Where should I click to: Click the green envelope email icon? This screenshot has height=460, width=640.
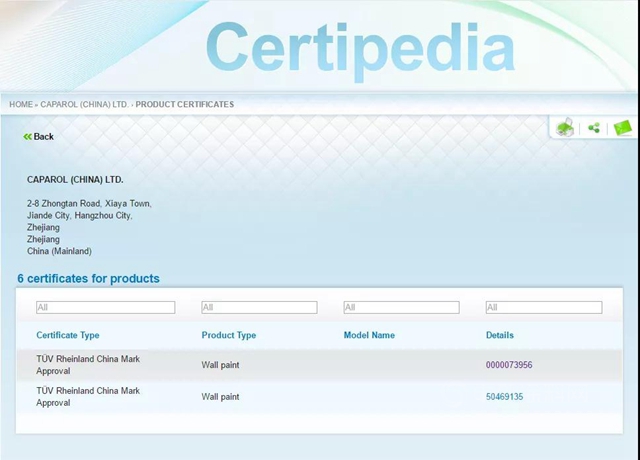623,128
